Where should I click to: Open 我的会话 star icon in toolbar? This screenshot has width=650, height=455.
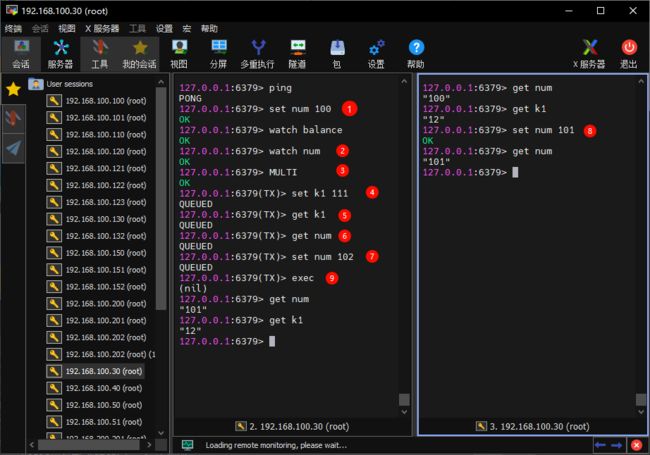click(x=140, y=54)
